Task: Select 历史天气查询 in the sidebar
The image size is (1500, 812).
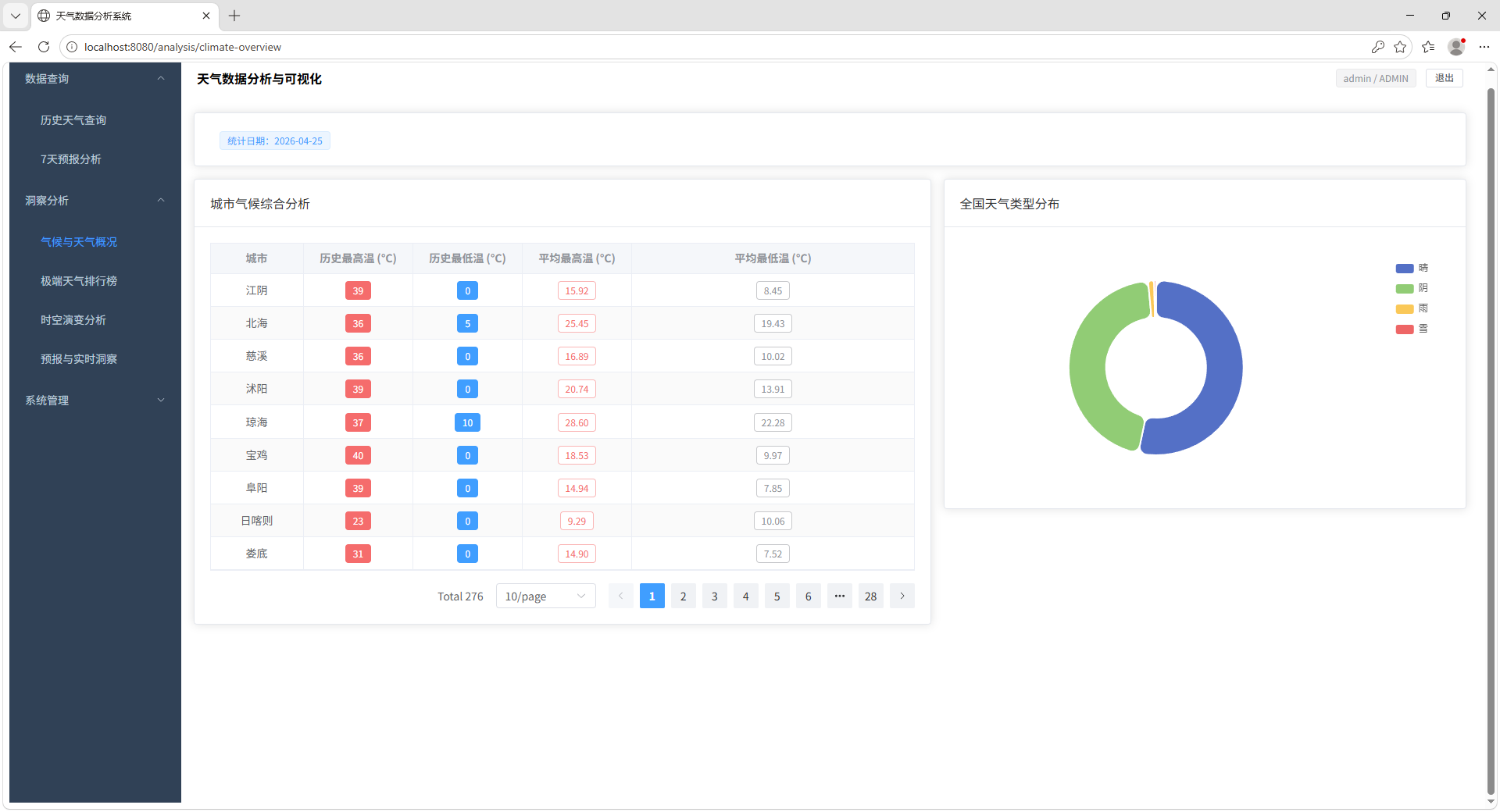Action: click(73, 120)
